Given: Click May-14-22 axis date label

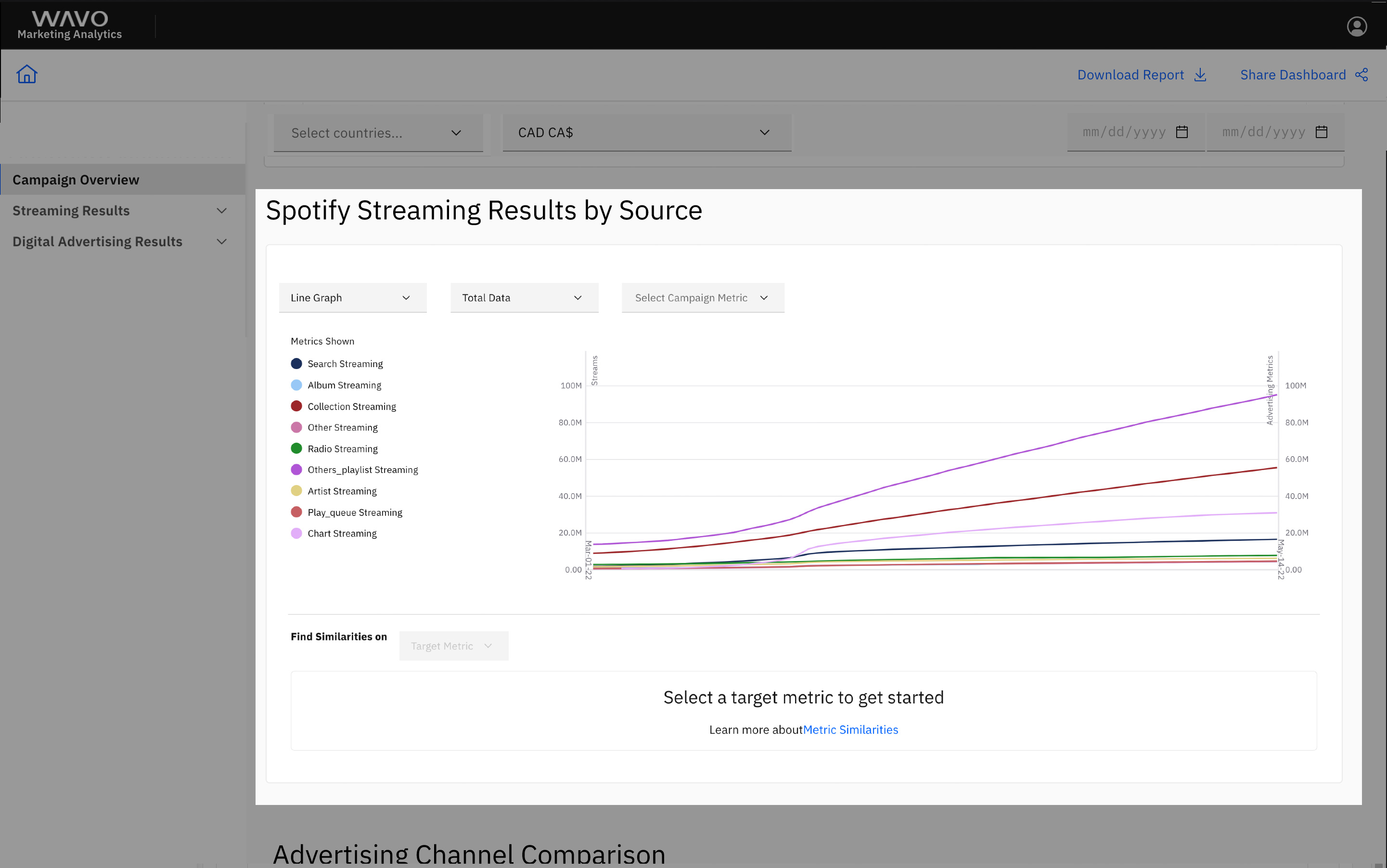Looking at the screenshot, I should [x=1280, y=560].
